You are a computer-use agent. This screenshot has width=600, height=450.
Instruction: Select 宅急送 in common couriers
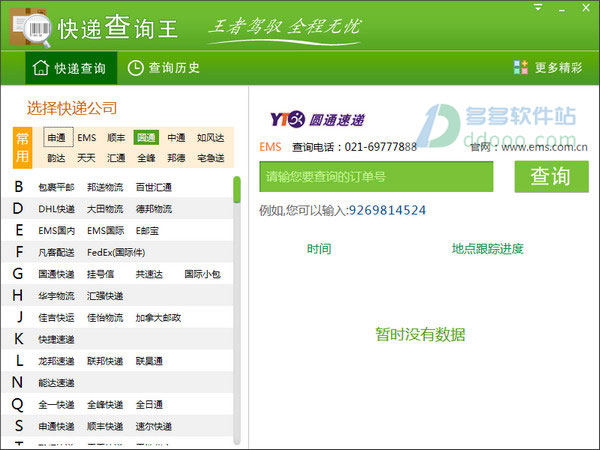[210, 158]
